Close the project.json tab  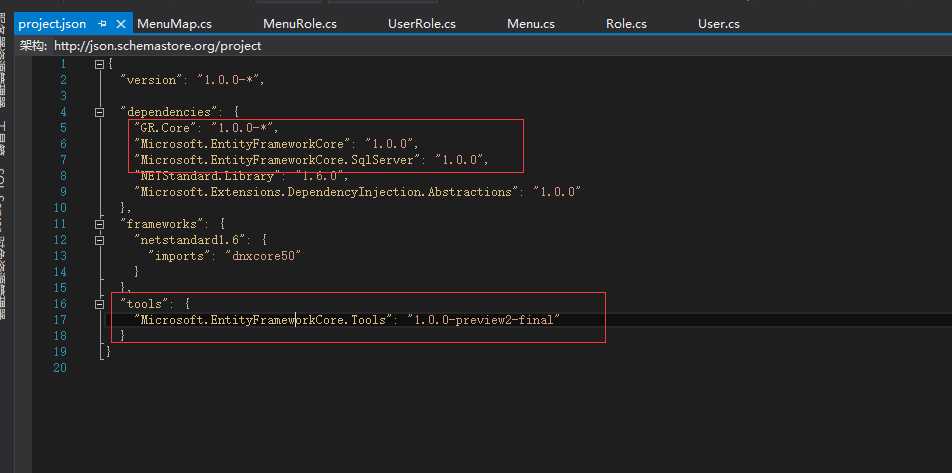pos(121,24)
